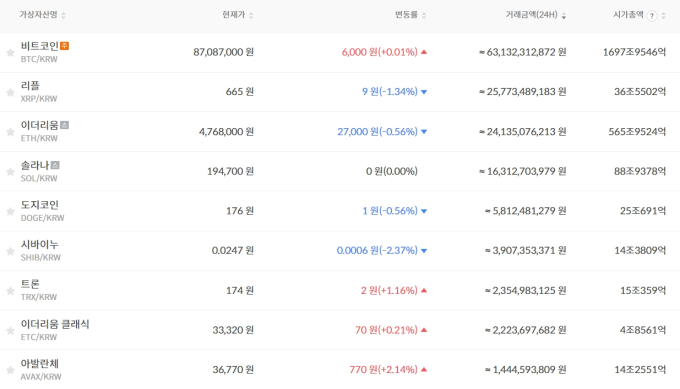The height and width of the screenshot is (389, 680).
Task: Click change value 6,000 원(+0.01%)
Action: pos(379,52)
